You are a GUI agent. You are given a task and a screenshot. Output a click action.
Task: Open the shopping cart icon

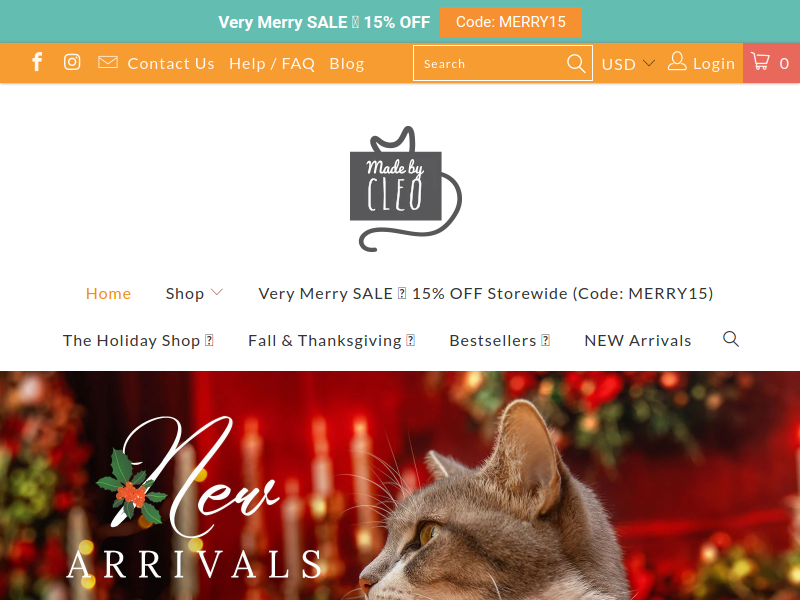click(760, 62)
